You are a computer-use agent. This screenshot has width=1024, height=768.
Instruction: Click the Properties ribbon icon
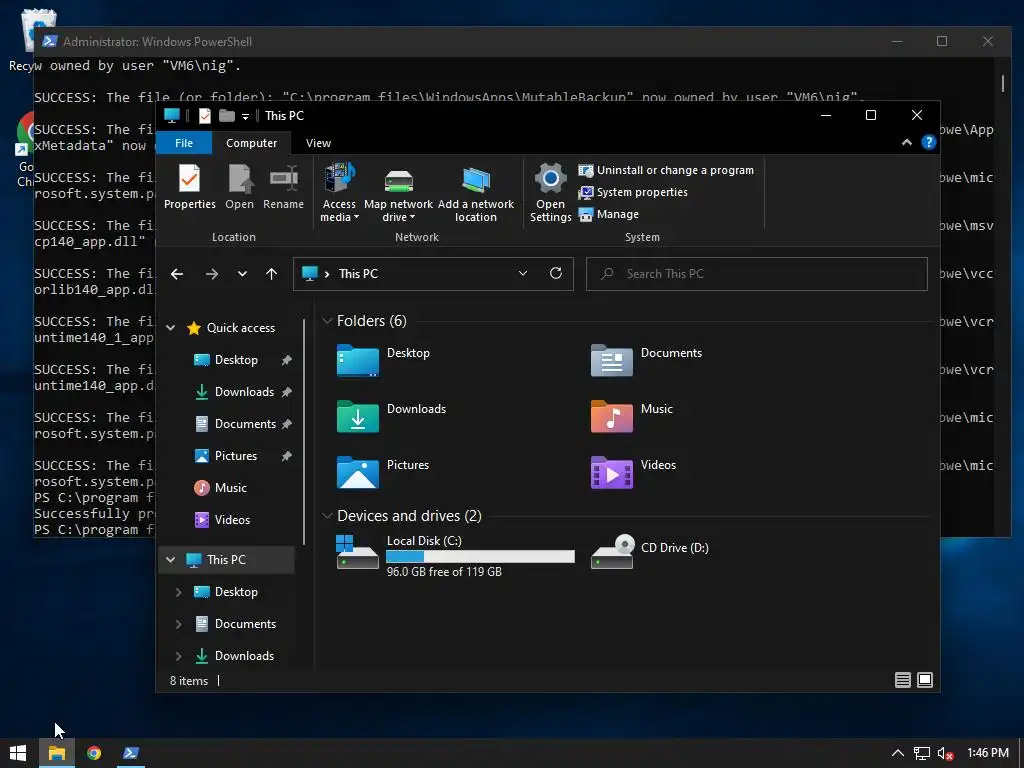189,187
